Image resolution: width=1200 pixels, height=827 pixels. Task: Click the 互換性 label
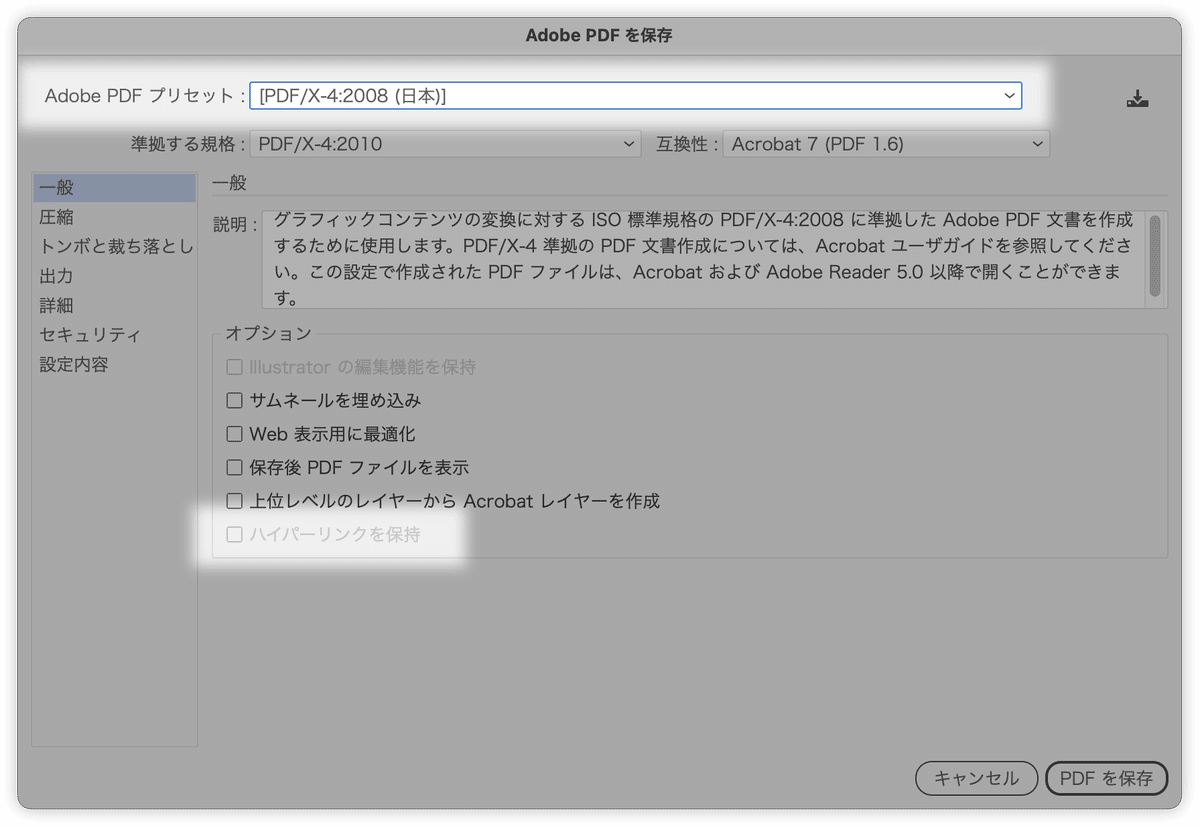click(x=687, y=144)
